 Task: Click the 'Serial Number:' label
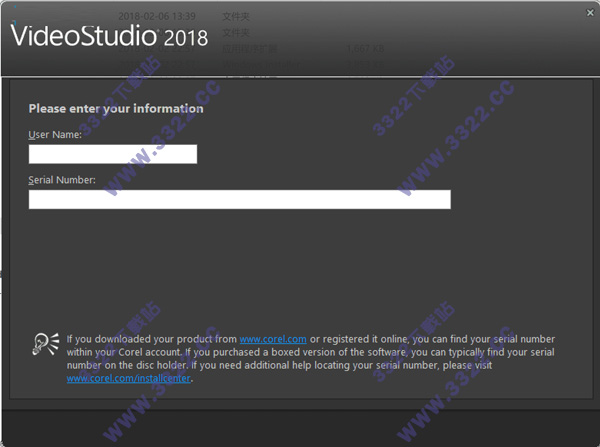pos(62,180)
